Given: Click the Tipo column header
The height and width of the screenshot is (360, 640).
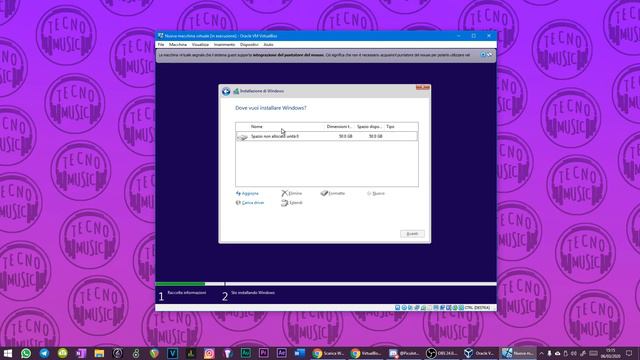Looking at the screenshot, I should [391, 127].
